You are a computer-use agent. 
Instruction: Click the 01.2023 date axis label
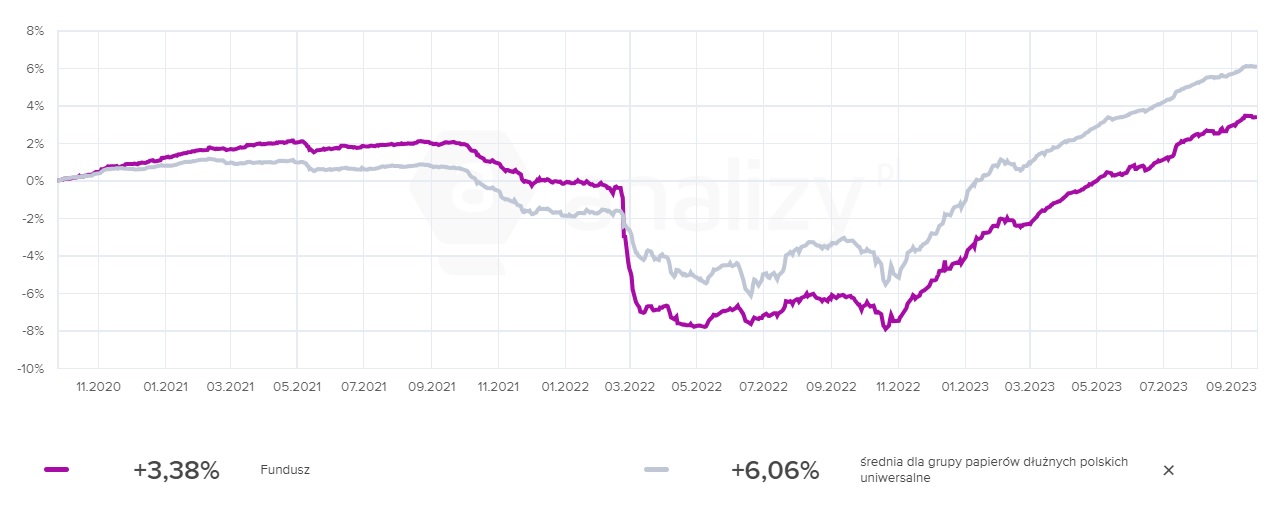(964, 385)
